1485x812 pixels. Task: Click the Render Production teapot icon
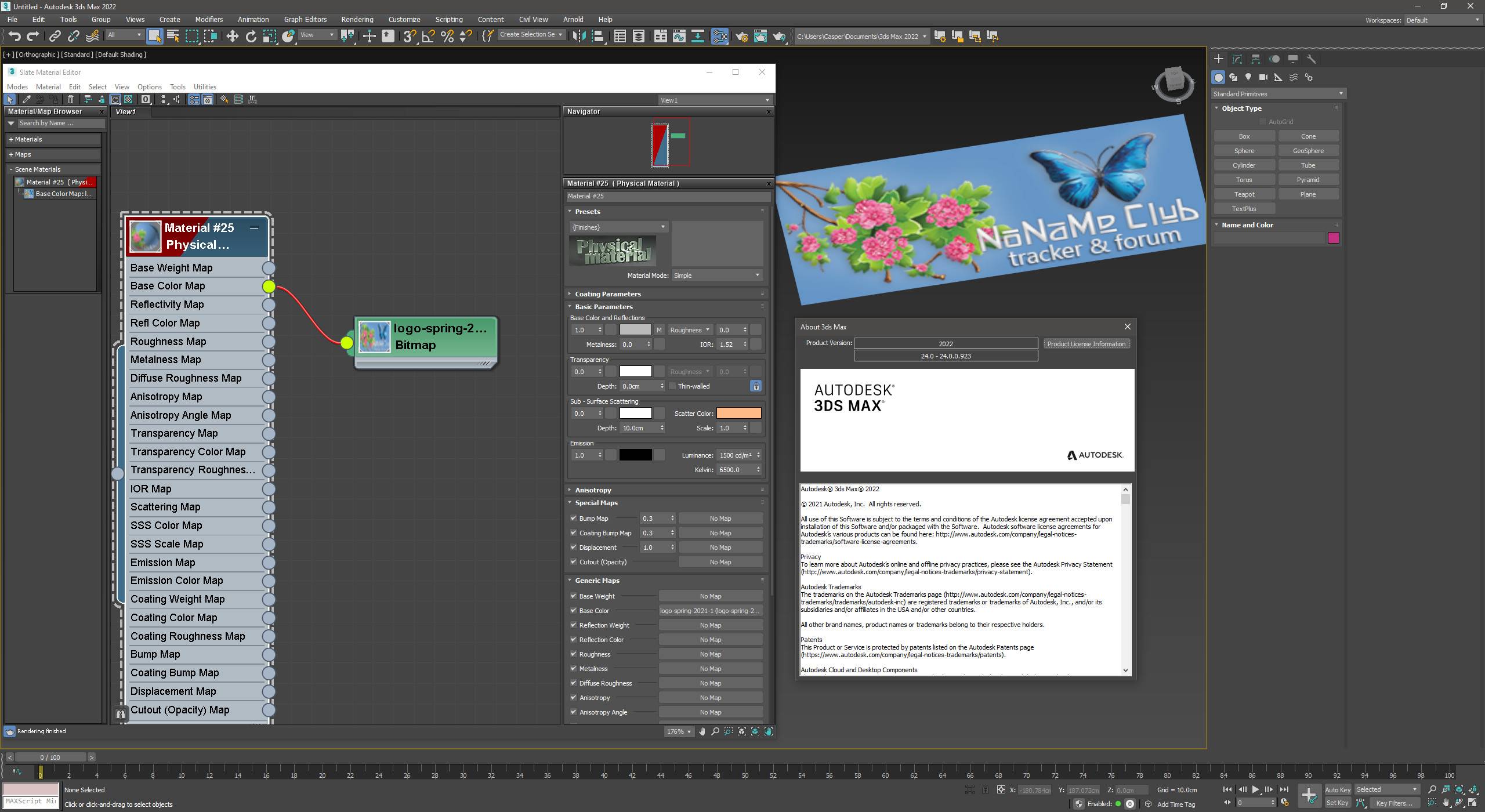778,37
